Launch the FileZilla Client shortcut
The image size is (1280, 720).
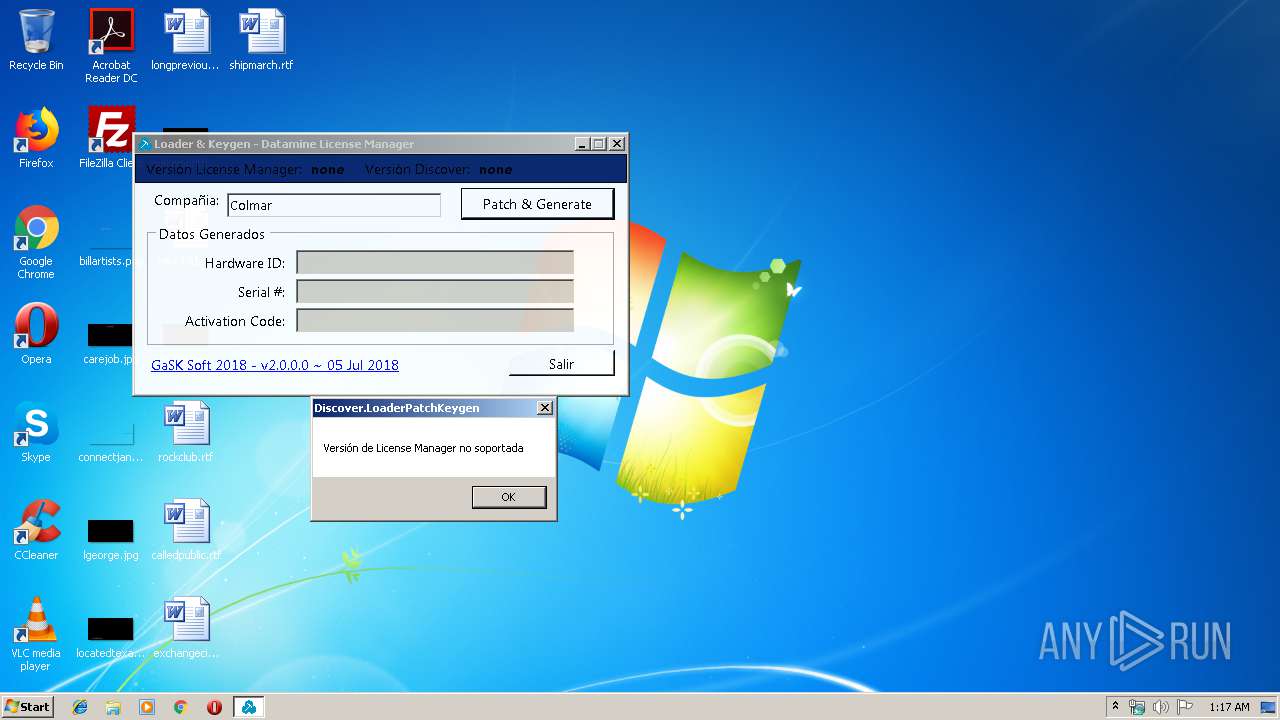click(111, 138)
